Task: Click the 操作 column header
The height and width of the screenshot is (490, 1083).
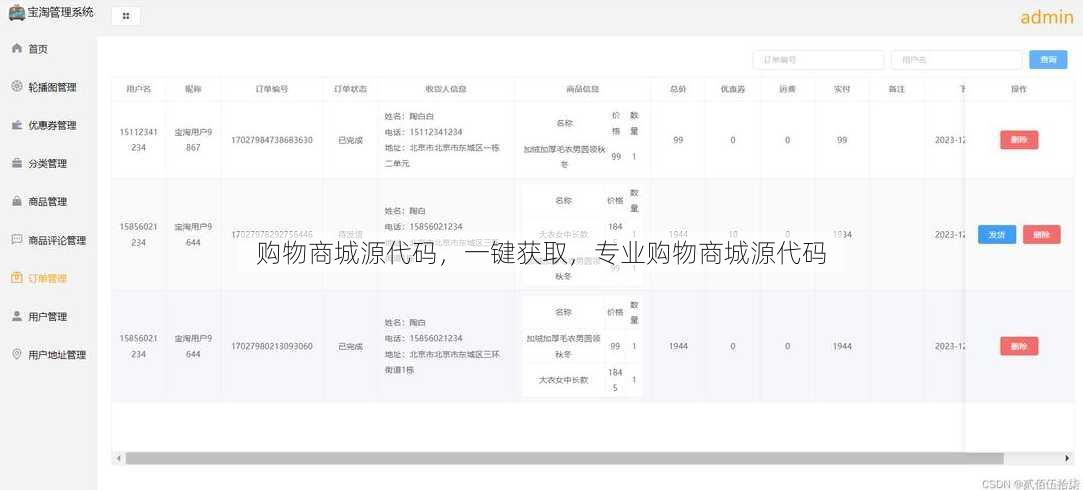Action: pyautogui.click(x=1019, y=89)
